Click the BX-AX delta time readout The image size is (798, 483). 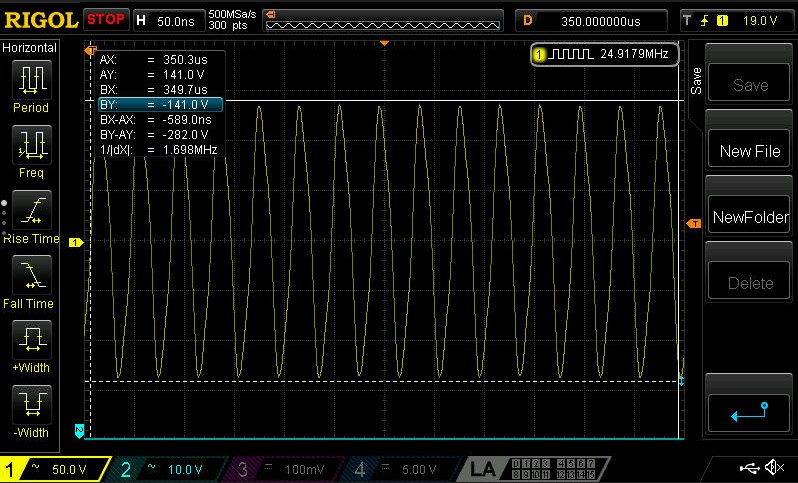tap(160, 120)
